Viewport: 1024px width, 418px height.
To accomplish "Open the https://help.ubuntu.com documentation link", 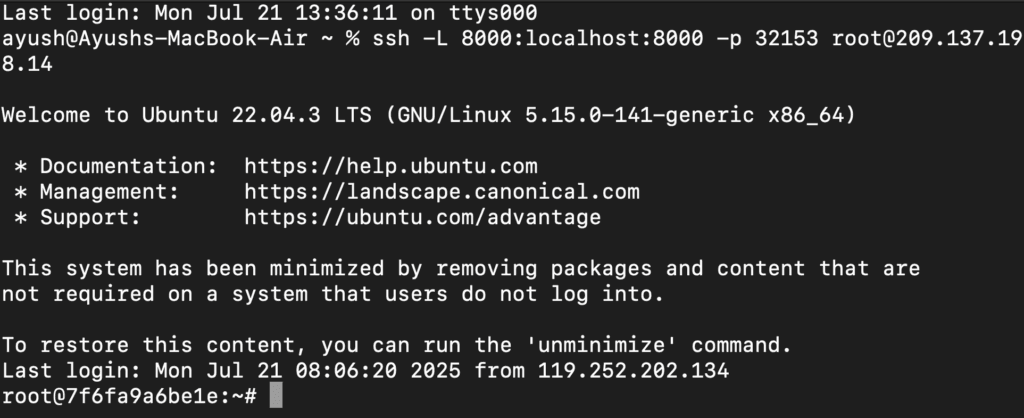I will point(391,167).
